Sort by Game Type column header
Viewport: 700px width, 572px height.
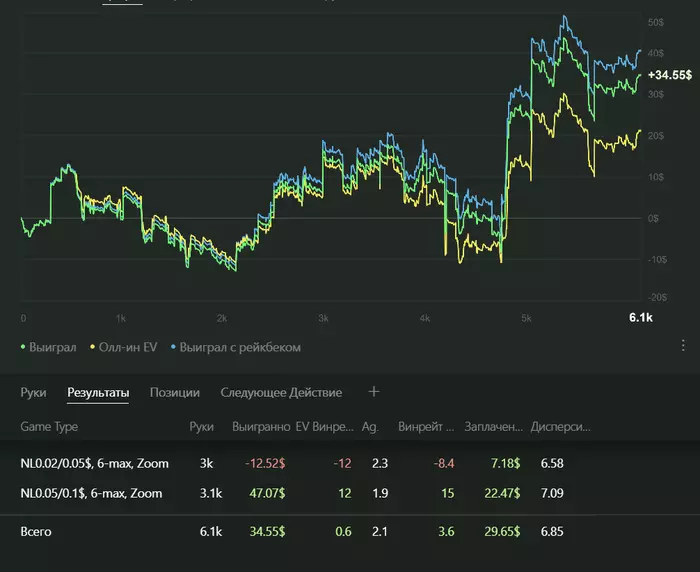pos(49,427)
